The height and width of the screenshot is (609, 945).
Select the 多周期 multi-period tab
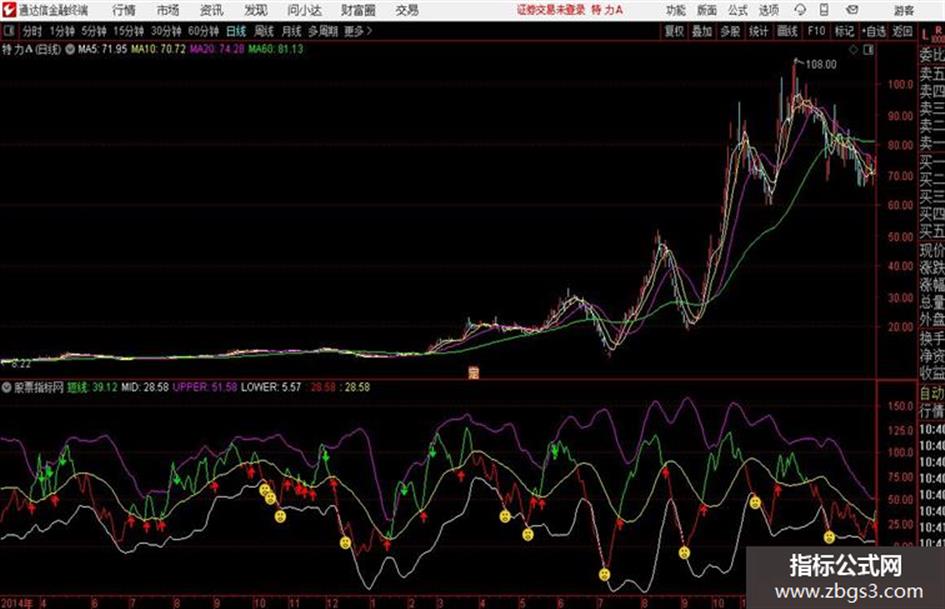[323, 31]
